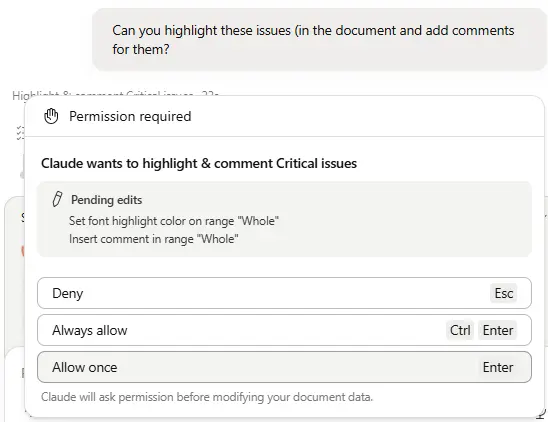Viewport: 548px width, 422px height.
Task: Click the raised hand permission icon
Action: [x=51, y=116]
